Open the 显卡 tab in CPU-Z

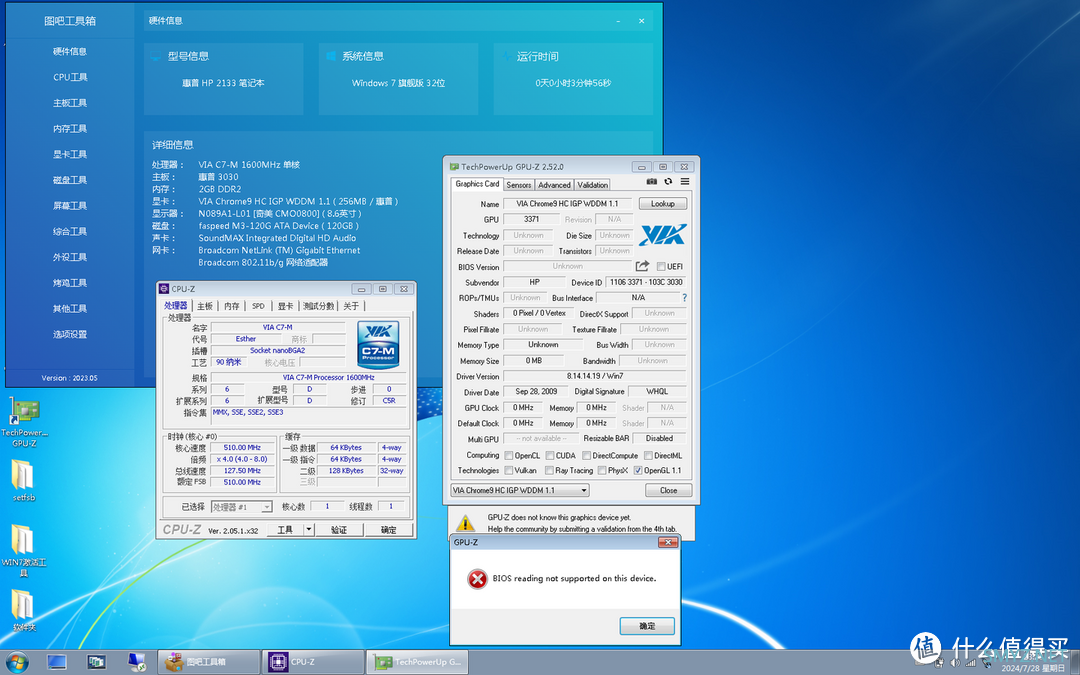286,306
